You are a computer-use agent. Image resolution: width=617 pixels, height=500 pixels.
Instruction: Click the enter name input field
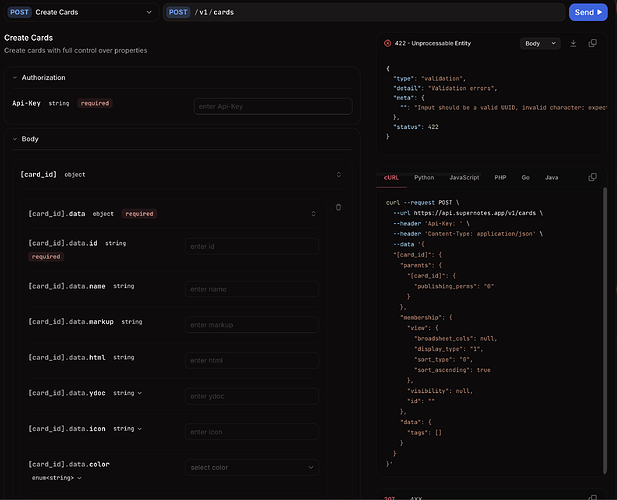252,289
